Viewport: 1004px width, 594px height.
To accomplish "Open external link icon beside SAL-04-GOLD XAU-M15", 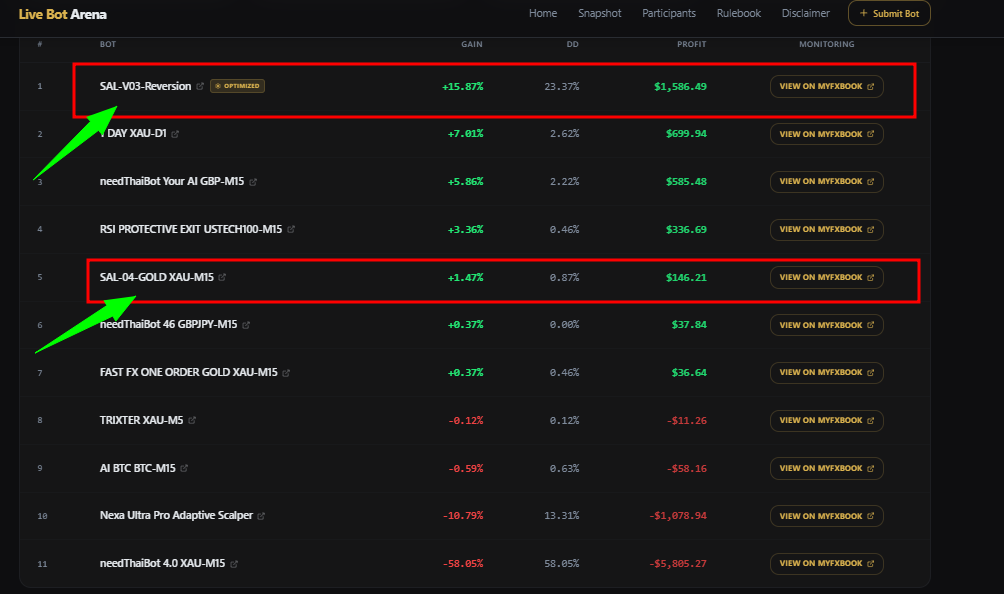I will pos(222,278).
